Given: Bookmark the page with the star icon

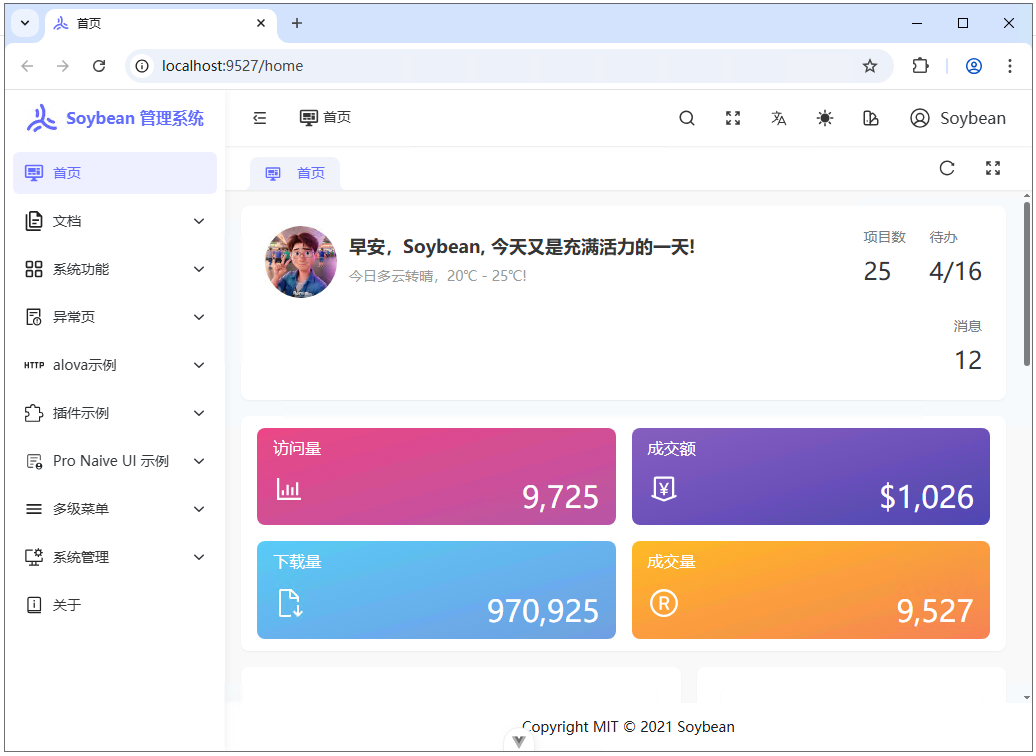Looking at the screenshot, I should pos(870,66).
